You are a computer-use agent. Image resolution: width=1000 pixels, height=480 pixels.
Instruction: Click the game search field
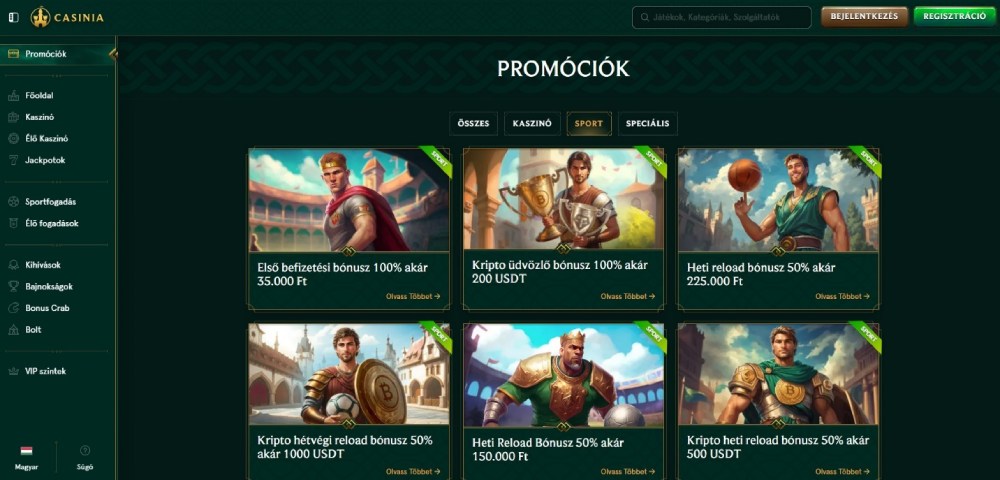[x=721, y=17]
